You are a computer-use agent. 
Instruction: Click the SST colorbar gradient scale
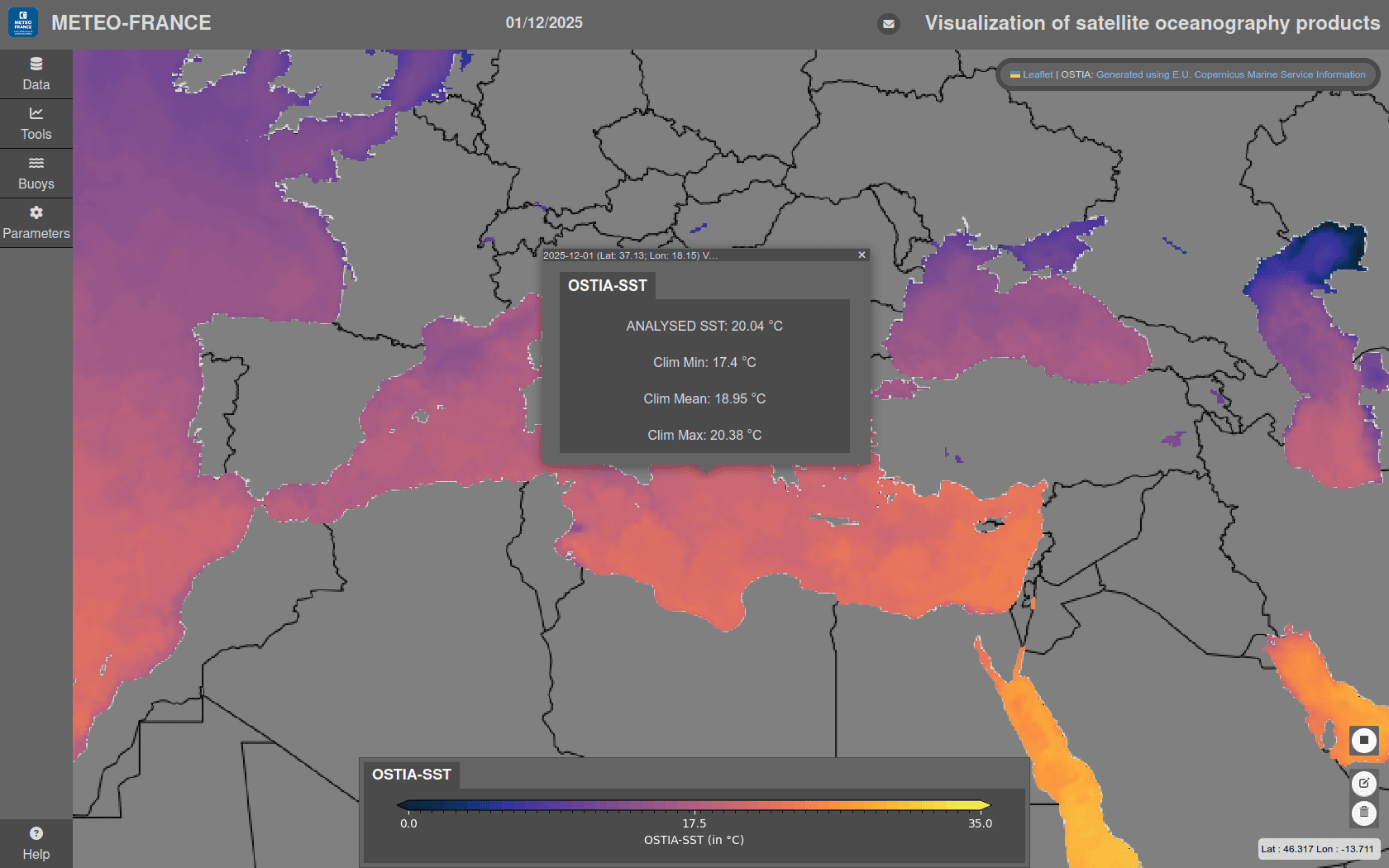694,805
